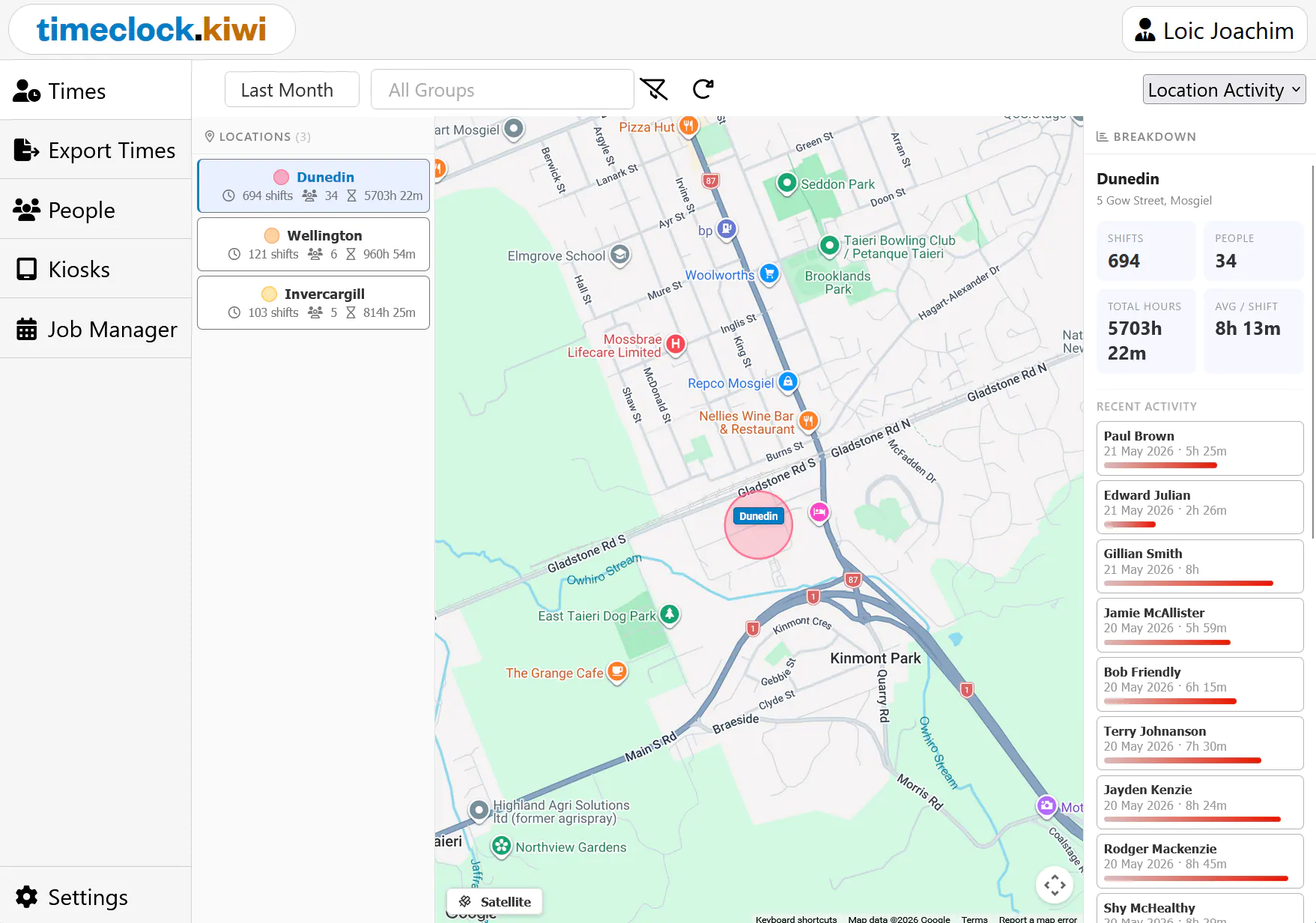The image size is (1316, 923).
Task: Open Edward Julian activity entry
Action: click(x=1200, y=507)
